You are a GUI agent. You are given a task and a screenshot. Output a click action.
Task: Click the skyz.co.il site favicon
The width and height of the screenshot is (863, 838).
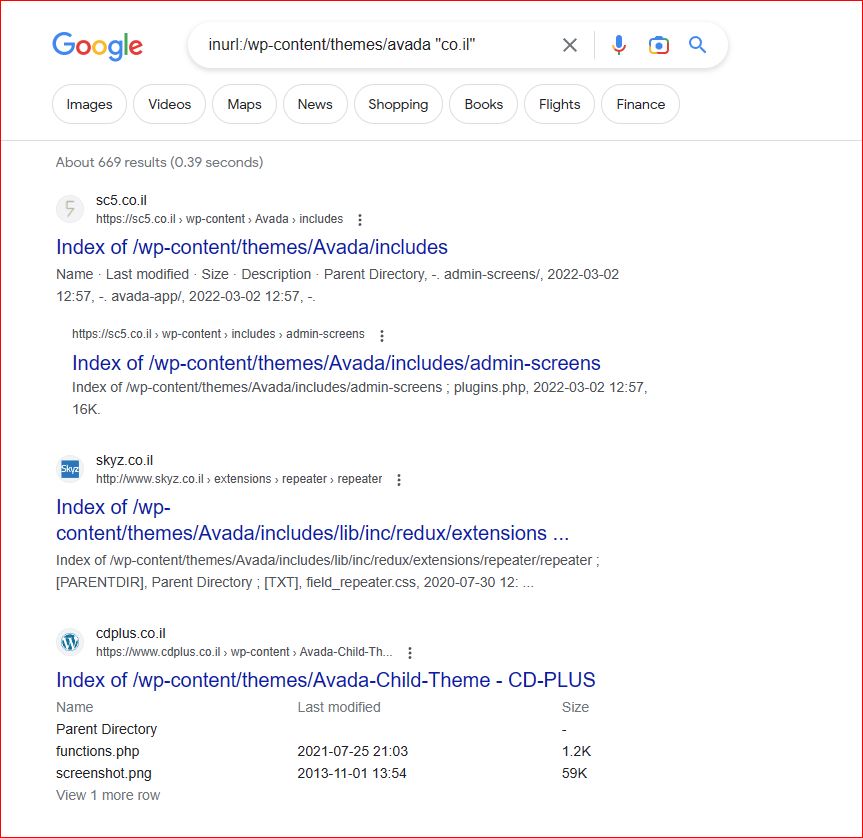(70, 469)
